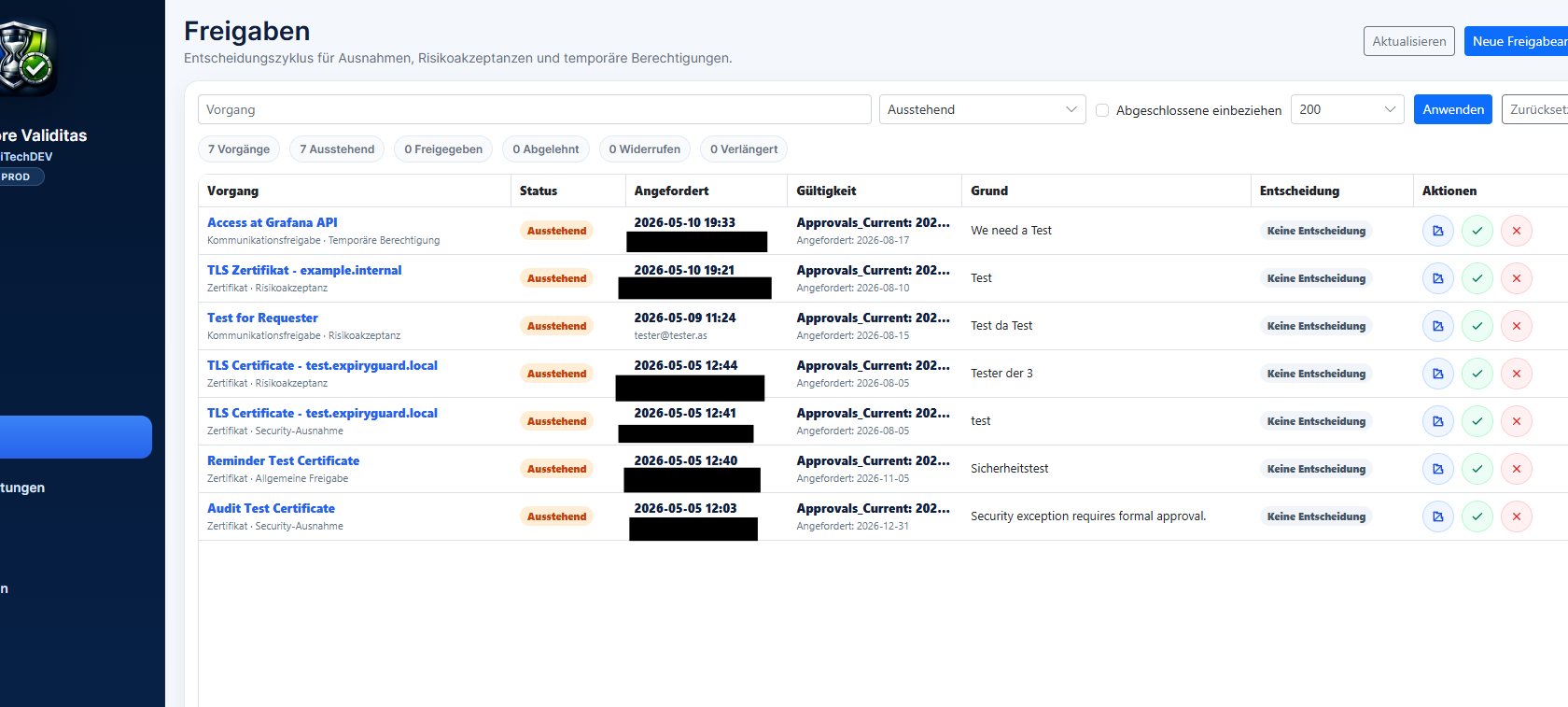This screenshot has width=1568, height=707.
Task: Approve the Access at Grafana API request
Action: tap(1477, 231)
